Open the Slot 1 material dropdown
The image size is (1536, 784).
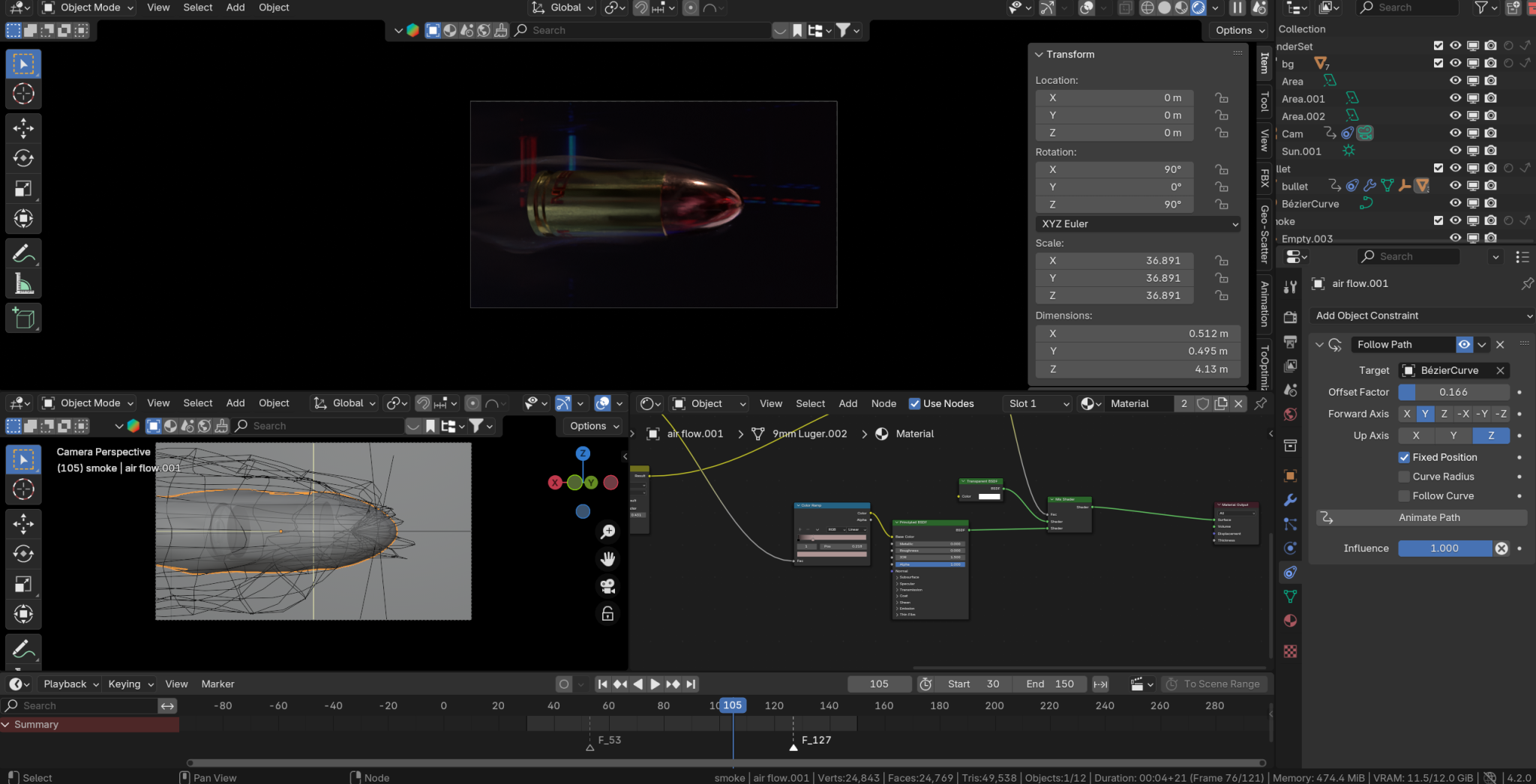(1037, 403)
